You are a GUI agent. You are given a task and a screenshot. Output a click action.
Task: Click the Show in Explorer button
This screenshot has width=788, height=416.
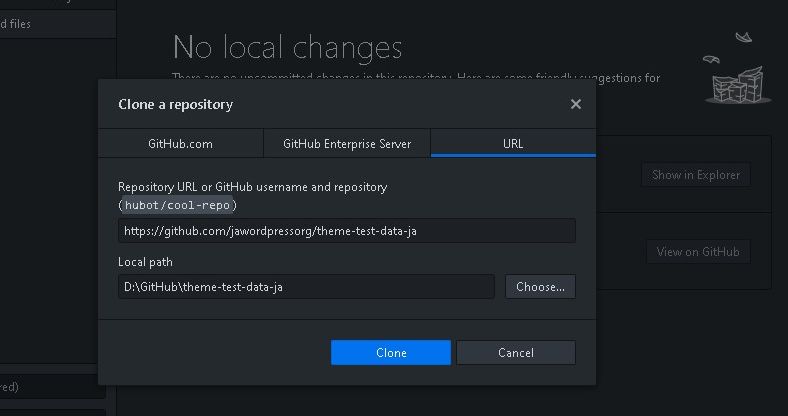(696, 175)
